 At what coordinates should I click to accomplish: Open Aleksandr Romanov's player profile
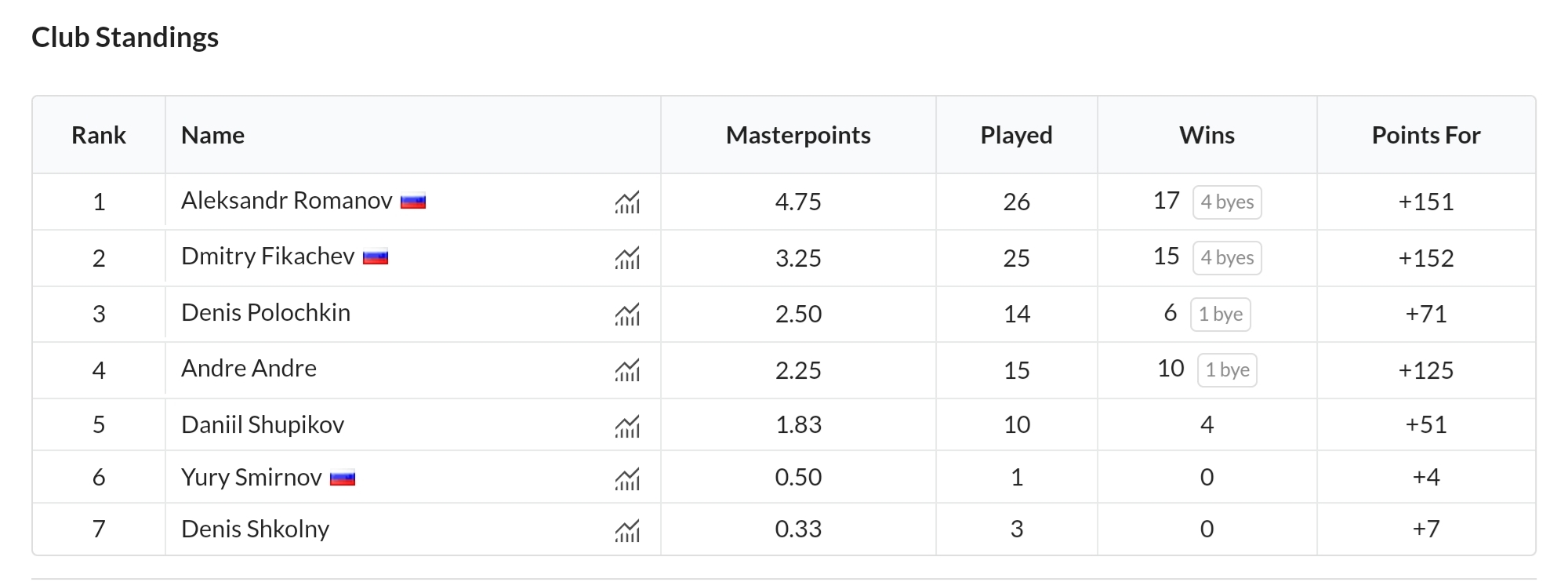tap(287, 201)
